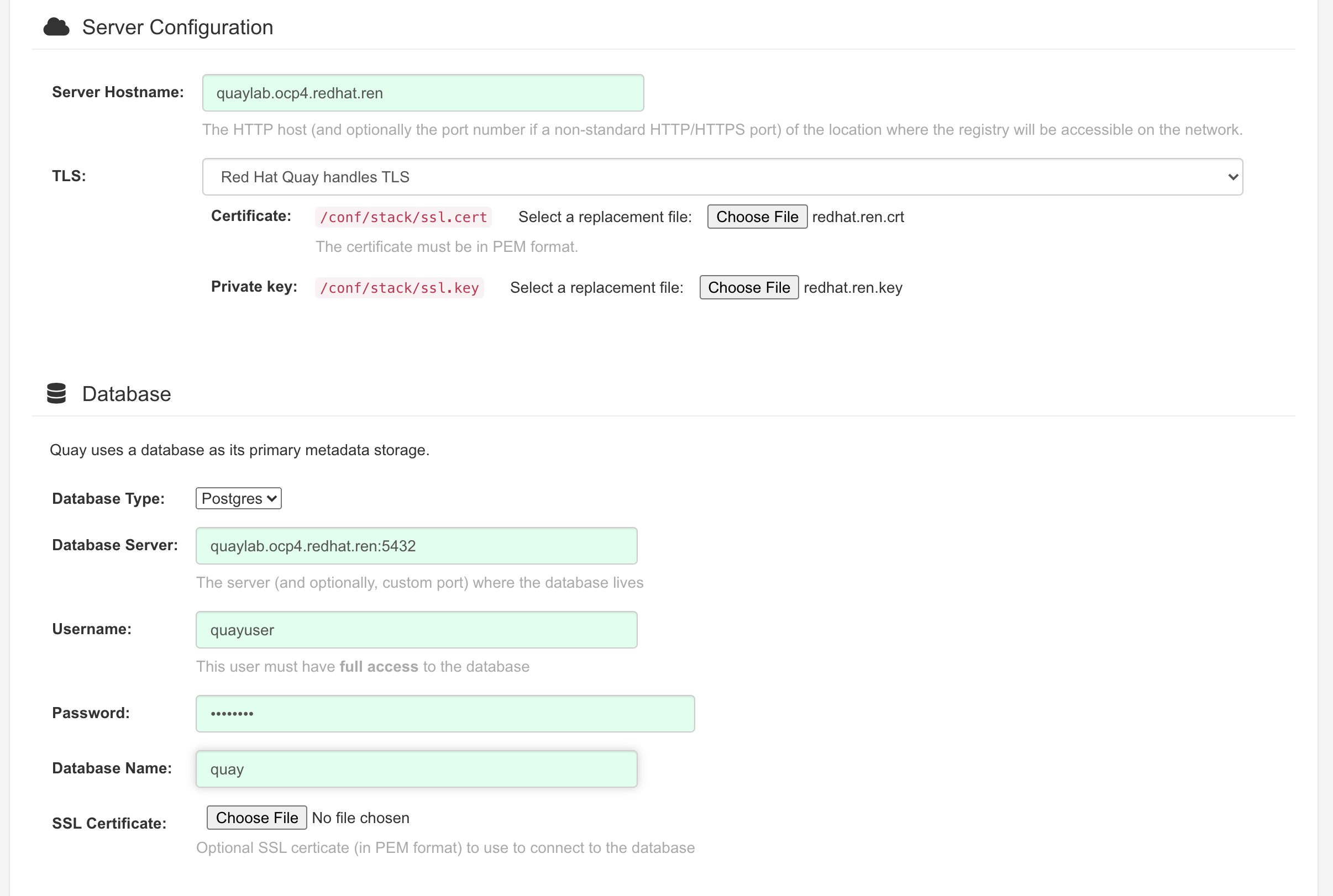Click the Database Name field
The width and height of the screenshot is (1333, 896).
tap(416, 769)
